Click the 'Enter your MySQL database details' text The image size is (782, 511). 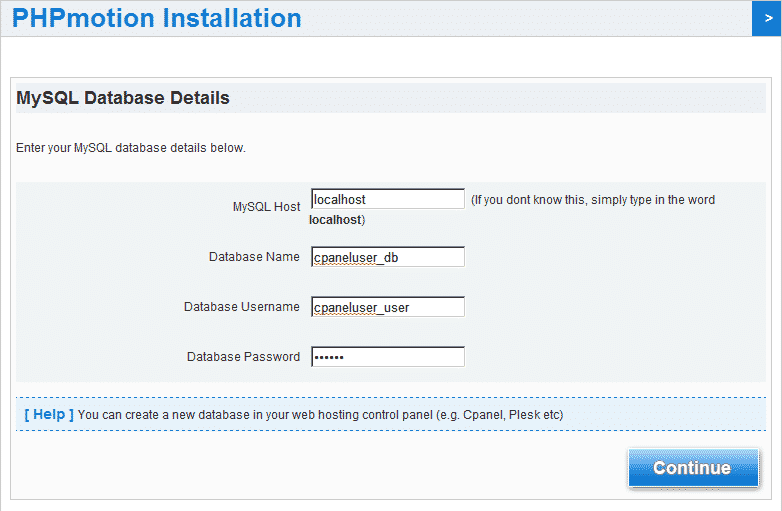click(131, 148)
